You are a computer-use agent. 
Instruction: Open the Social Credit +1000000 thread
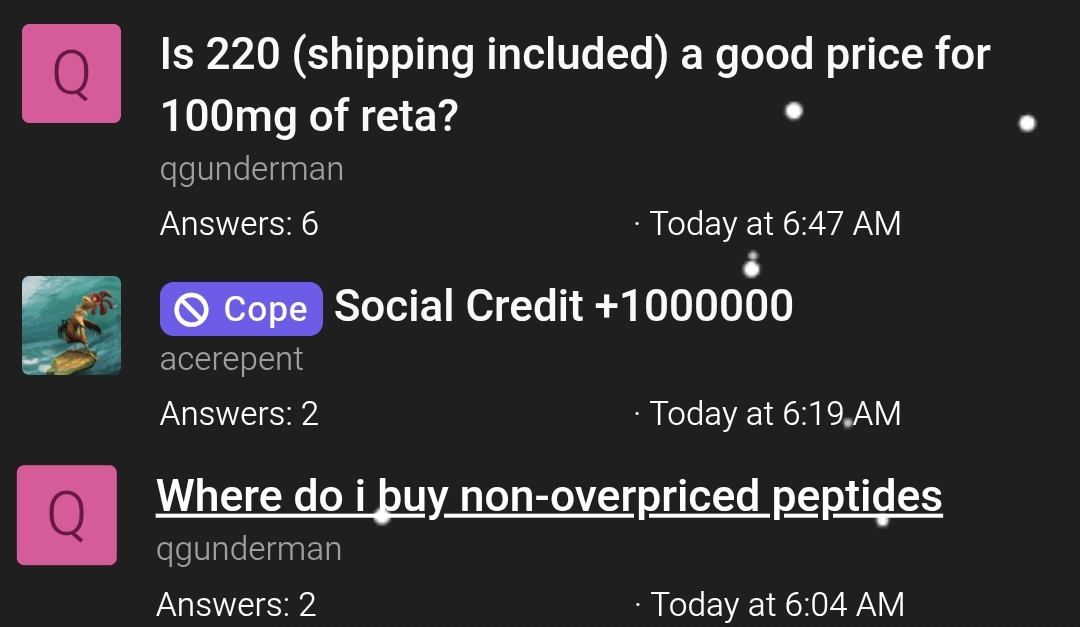click(563, 306)
